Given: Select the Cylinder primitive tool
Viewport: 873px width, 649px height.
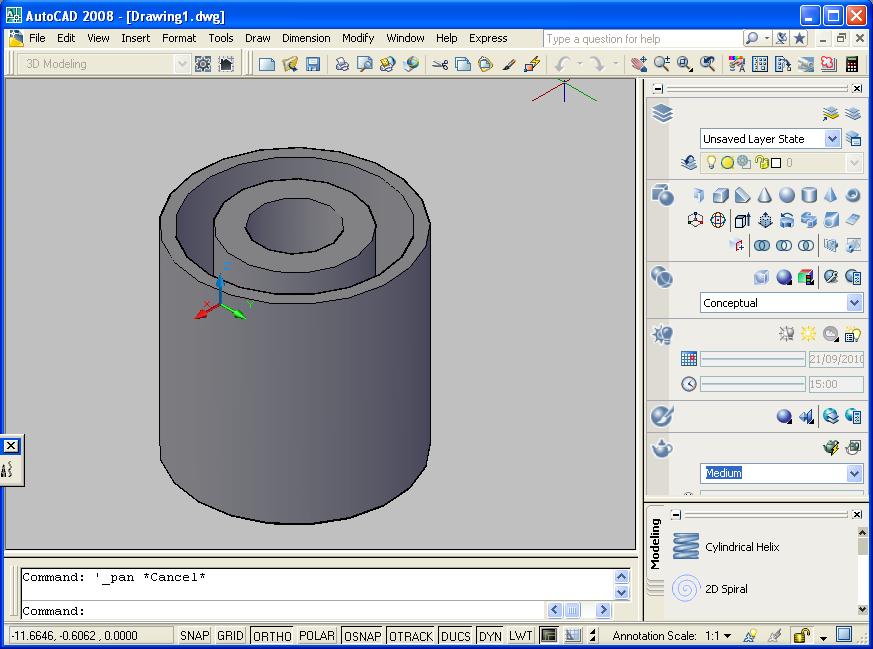Looking at the screenshot, I should pyautogui.click(x=807, y=195).
